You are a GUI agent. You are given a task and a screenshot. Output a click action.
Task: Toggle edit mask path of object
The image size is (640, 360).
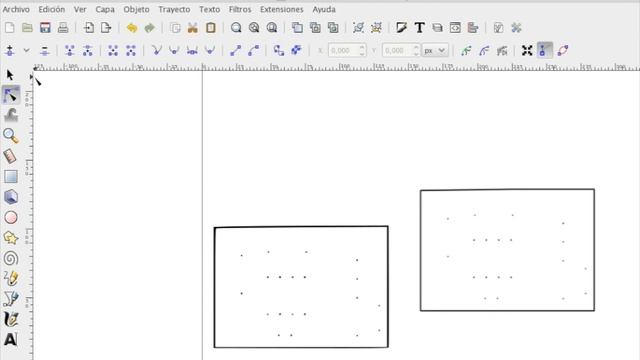[x=484, y=51]
